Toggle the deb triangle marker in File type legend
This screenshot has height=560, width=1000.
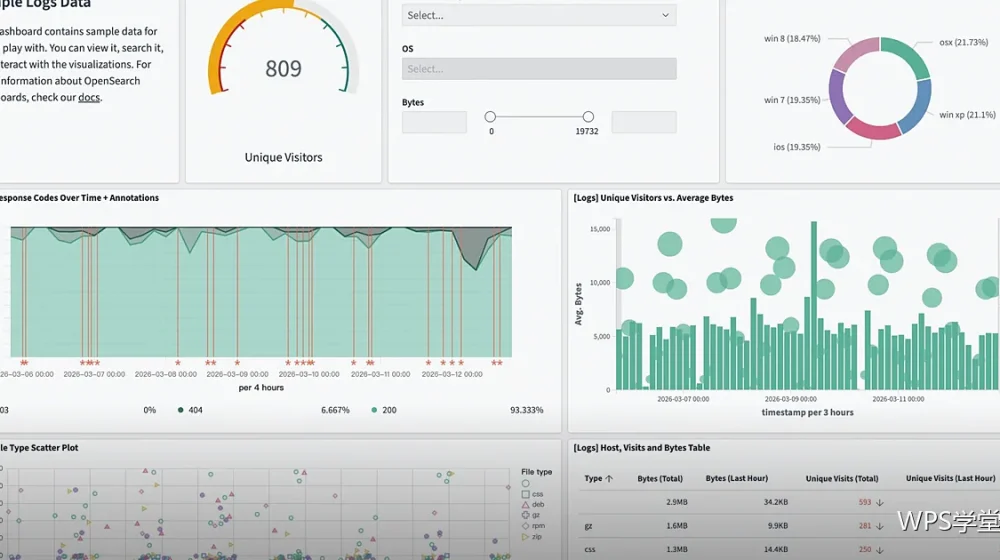(526, 505)
